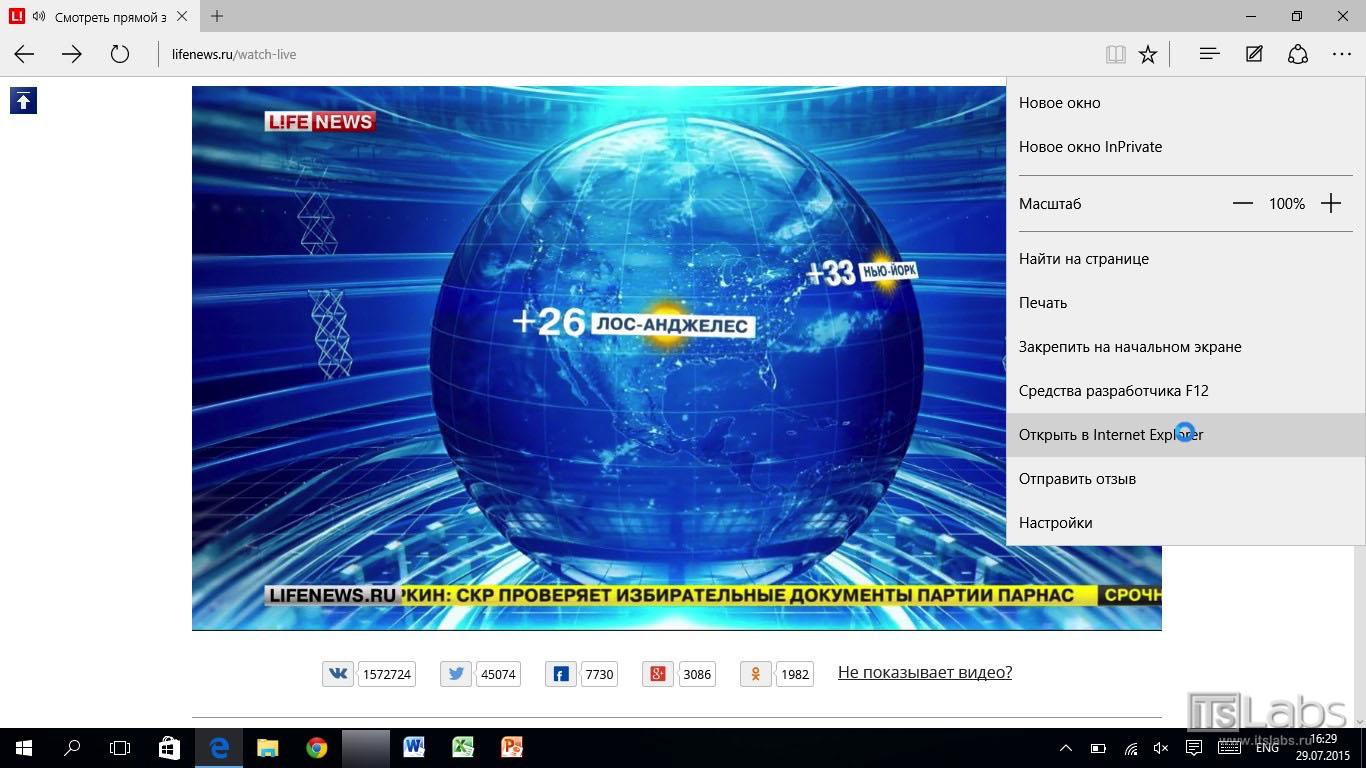
Task: Go forward with the forward arrow
Action: click(72, 54)
